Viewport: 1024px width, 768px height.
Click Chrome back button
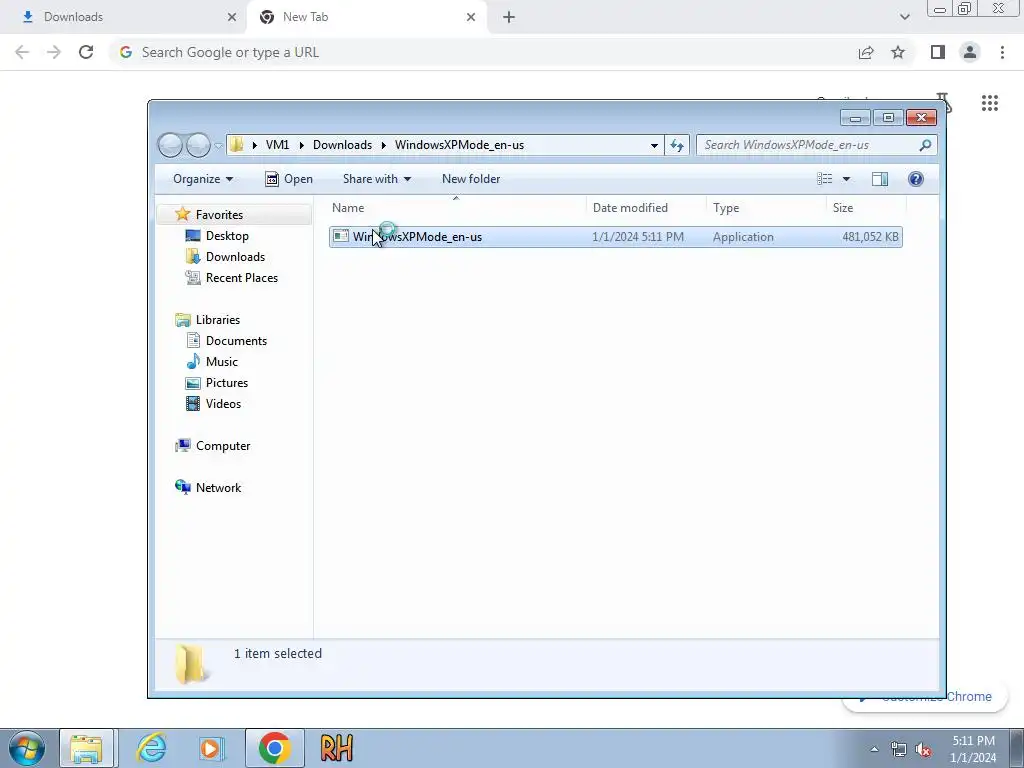22,52
